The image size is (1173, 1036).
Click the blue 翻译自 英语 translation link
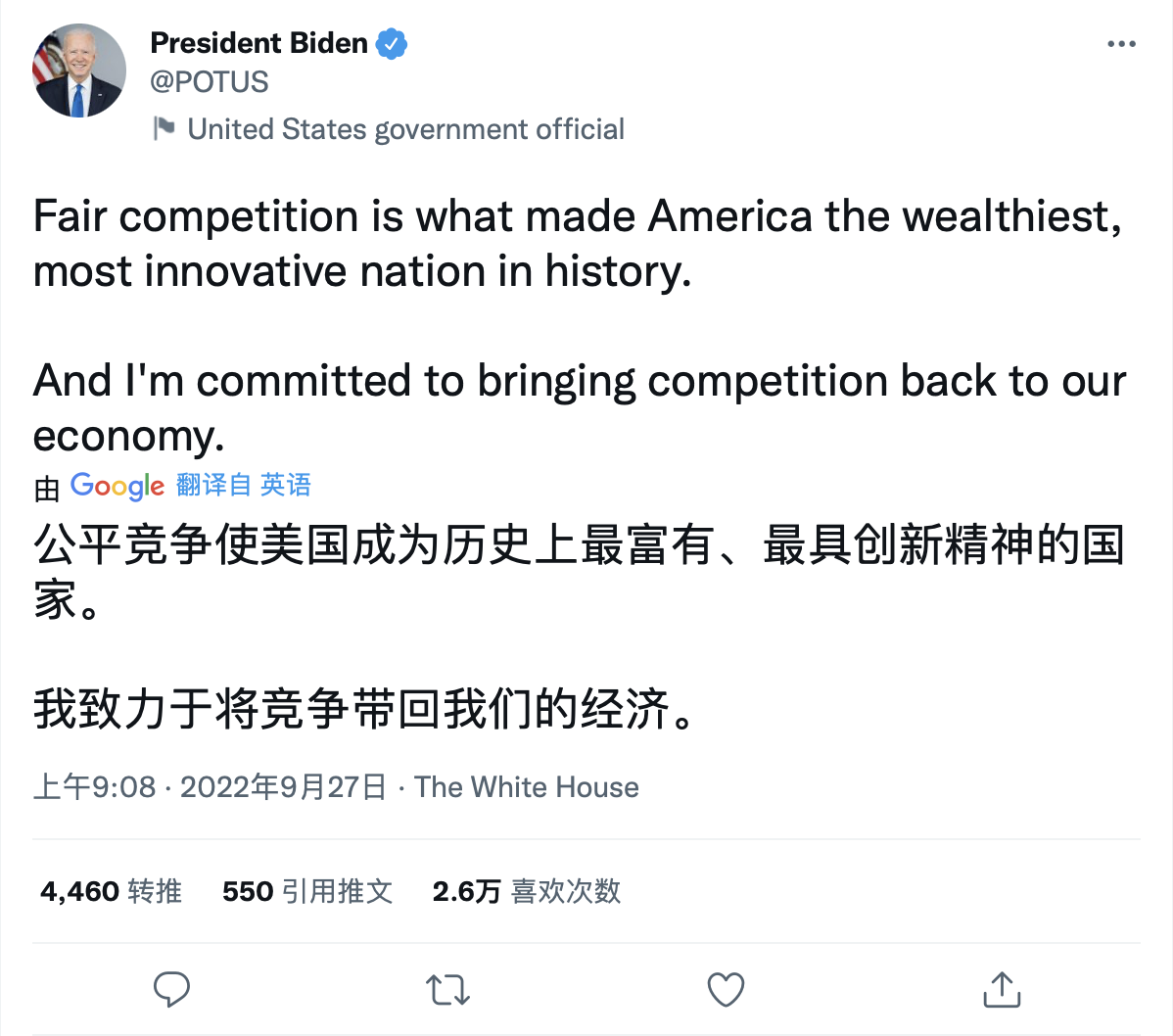(x=244, y=485)
